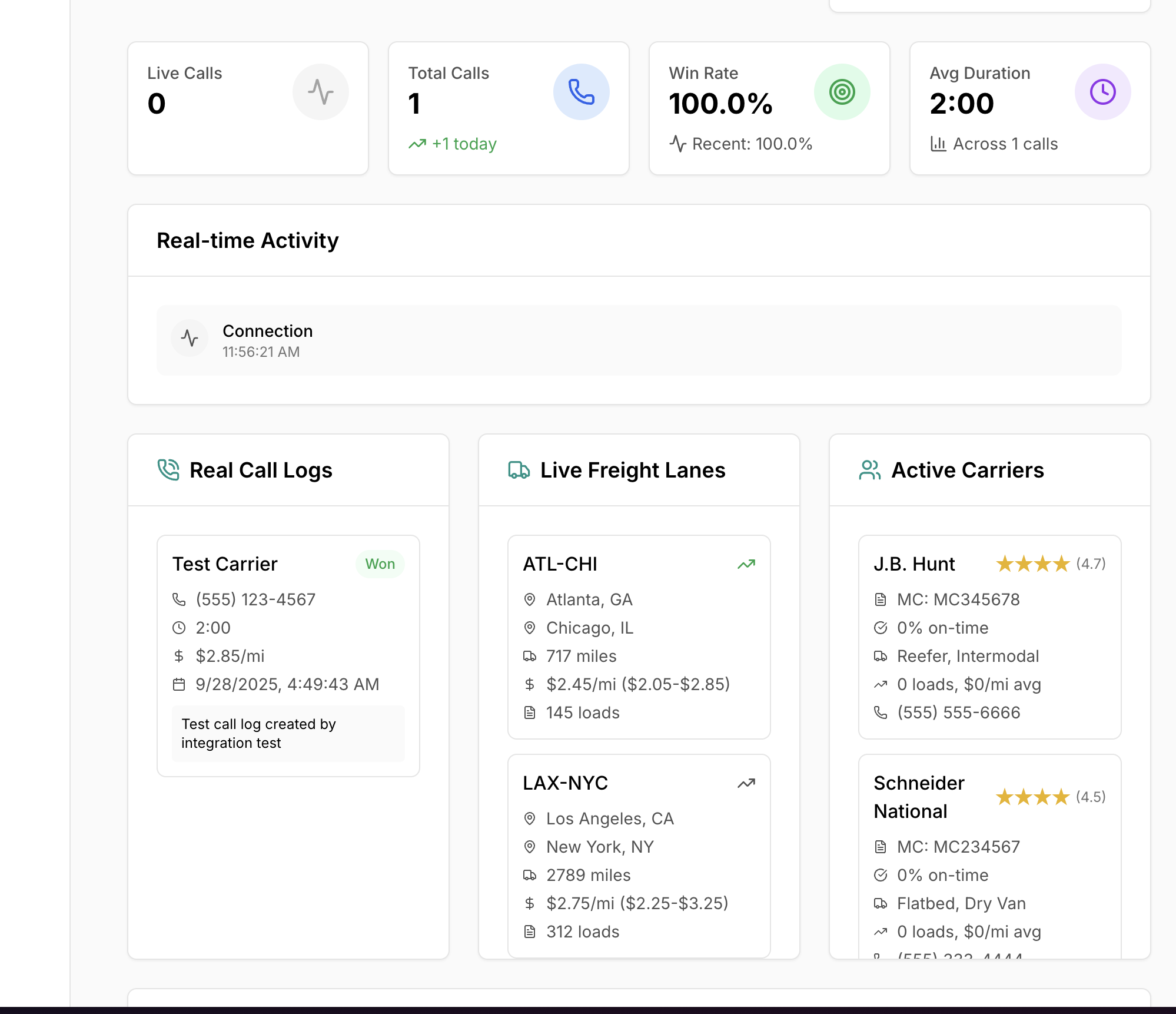
Task: Click J.B. Hunt phone number (555) 555-6666
Action: click(x=958, y=713)
